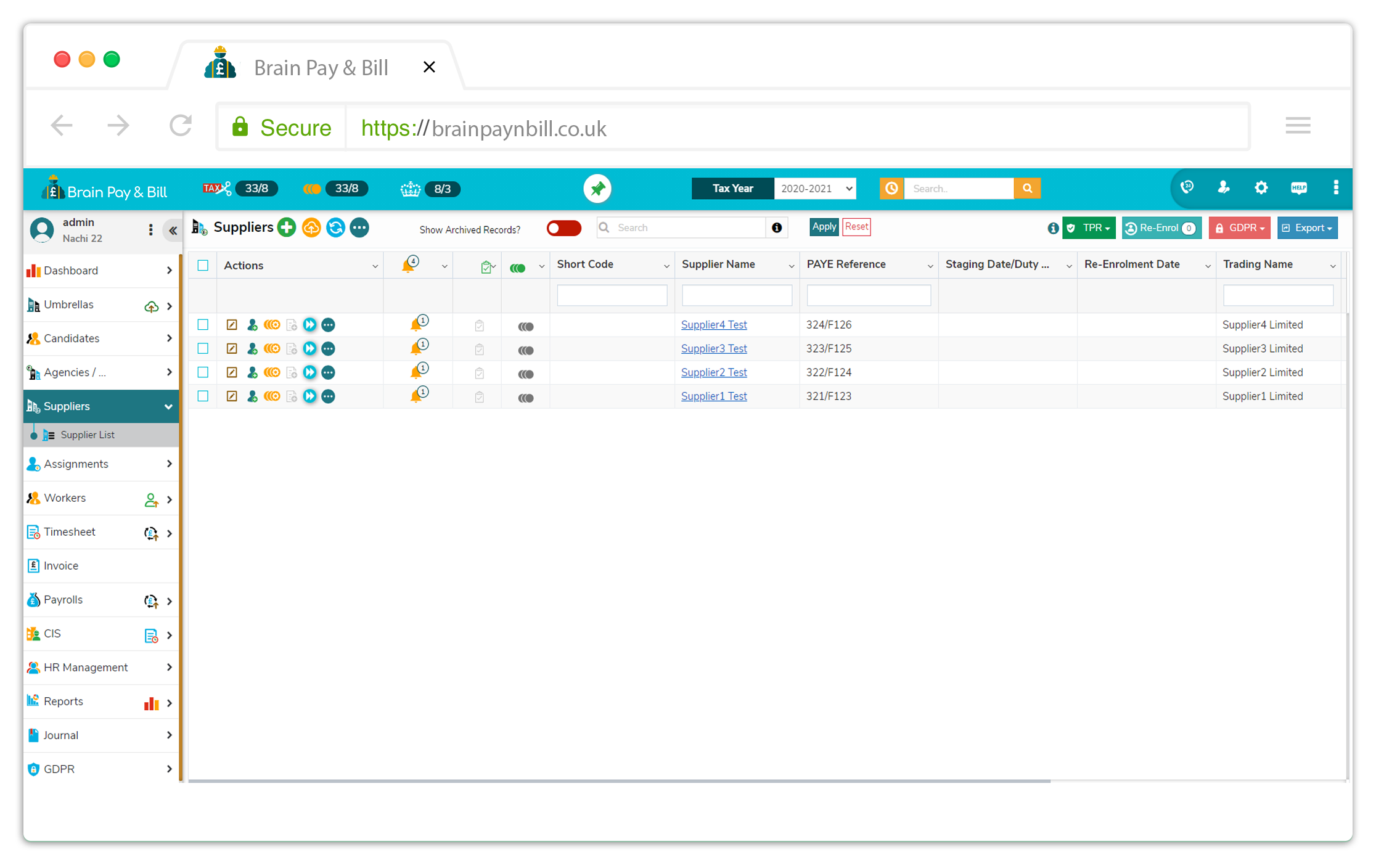Select the checkbox for Supplier2 Test row
The image size is (1376, 868).
(x=203, y=372)
